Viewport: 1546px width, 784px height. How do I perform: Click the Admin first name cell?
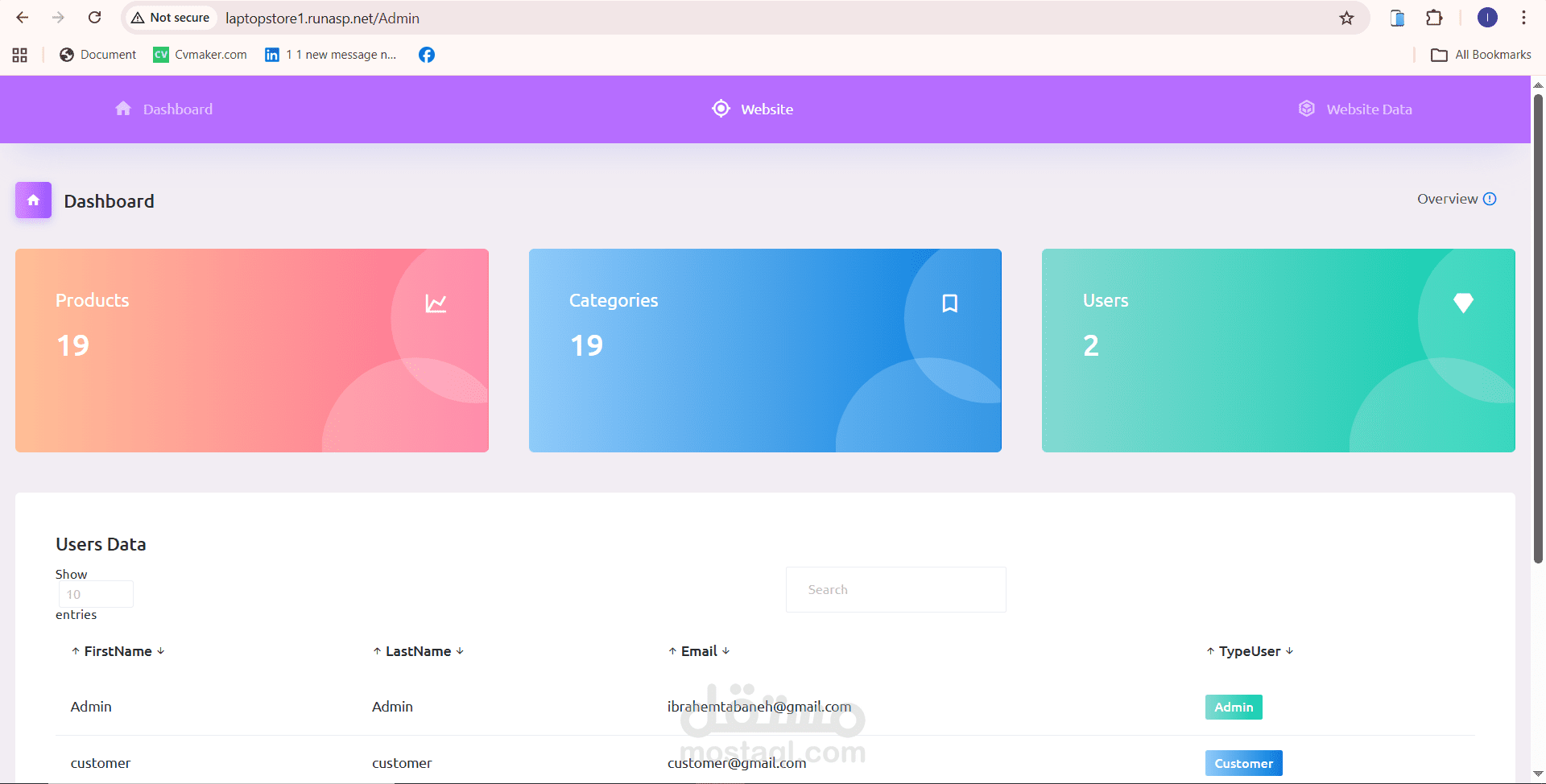pos(91,707)
